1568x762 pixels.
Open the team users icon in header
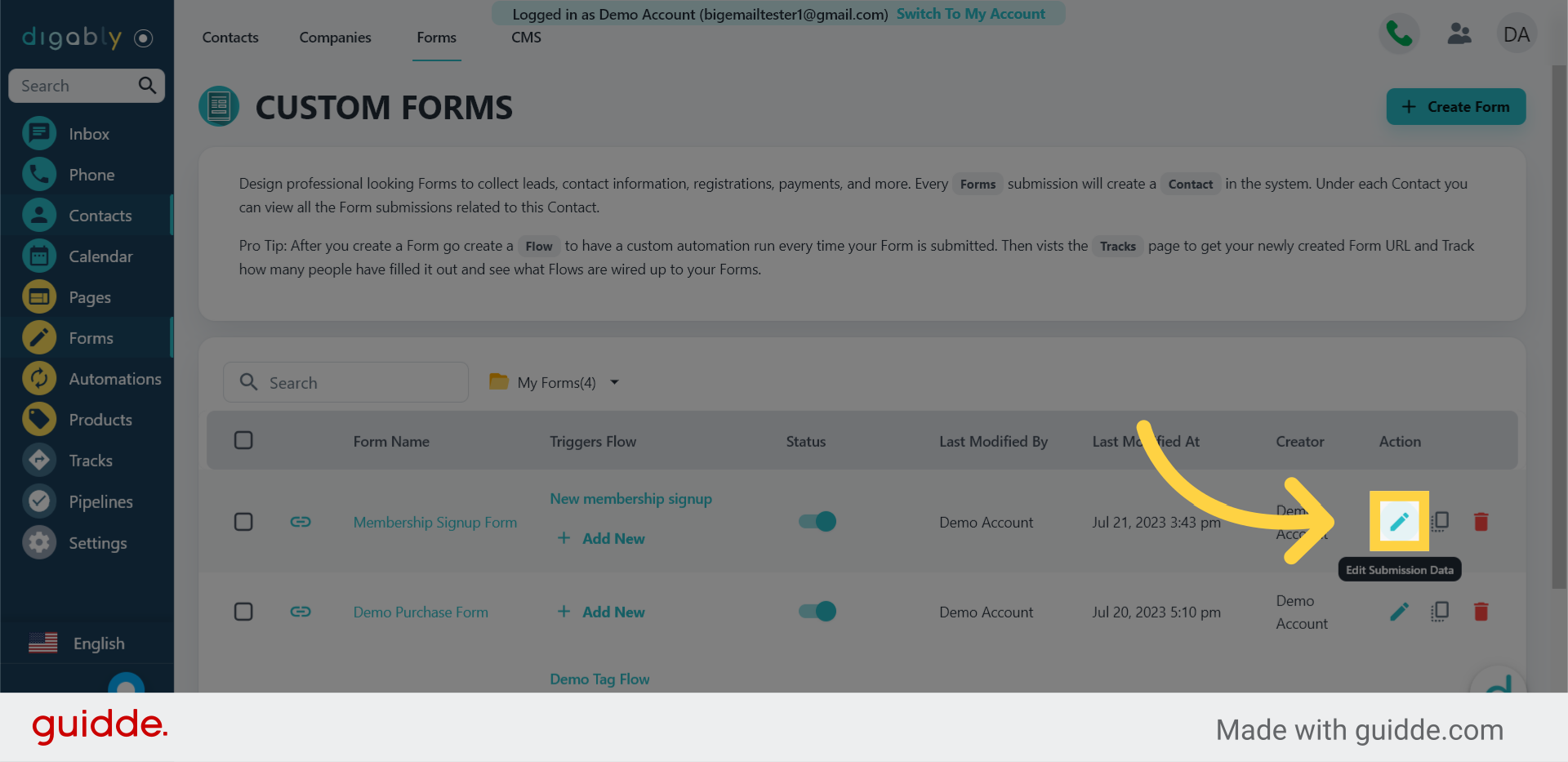1459,34
